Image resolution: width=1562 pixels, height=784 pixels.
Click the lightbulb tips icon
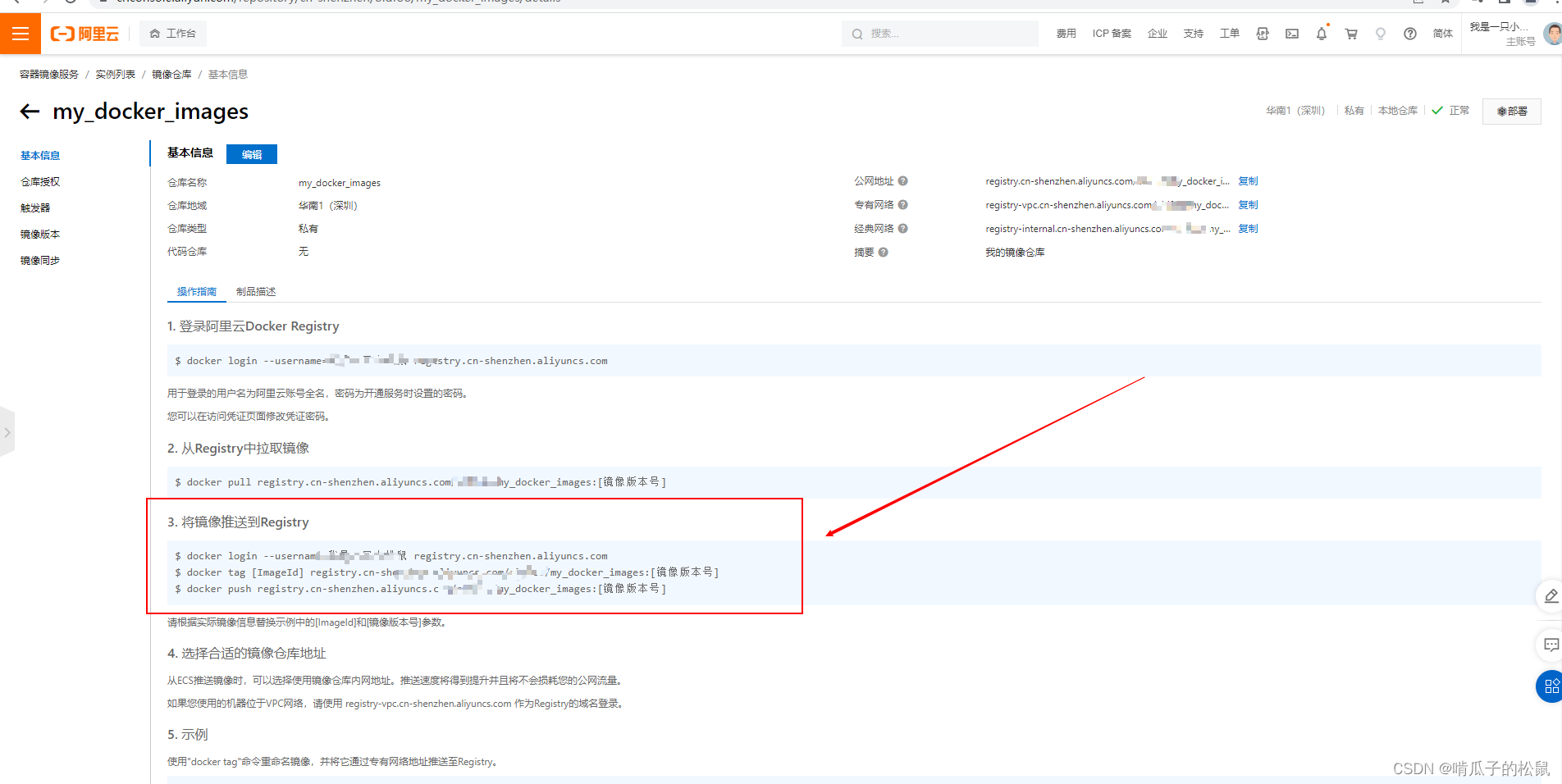(1381, 34)
